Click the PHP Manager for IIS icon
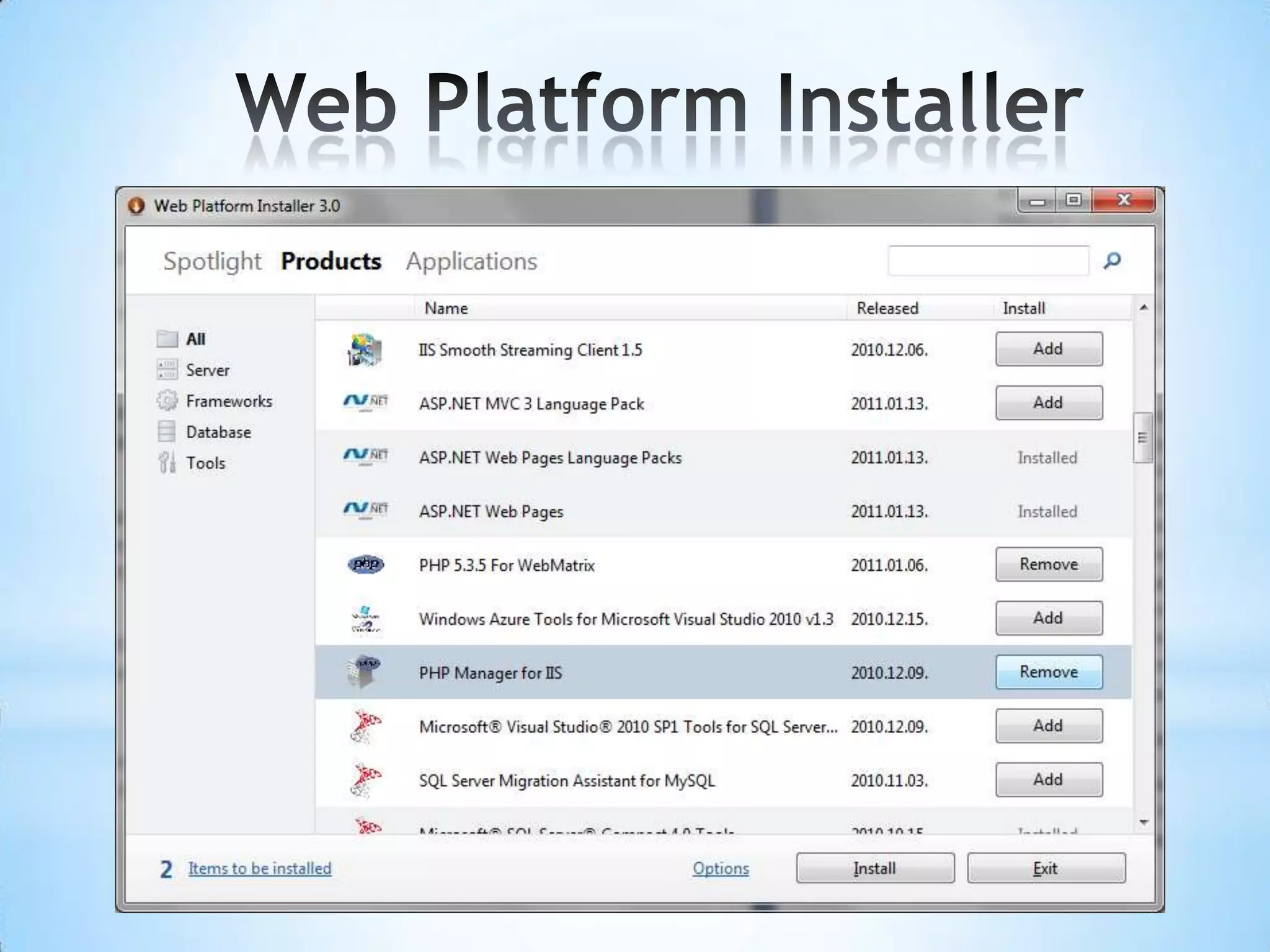 (364, 672)
